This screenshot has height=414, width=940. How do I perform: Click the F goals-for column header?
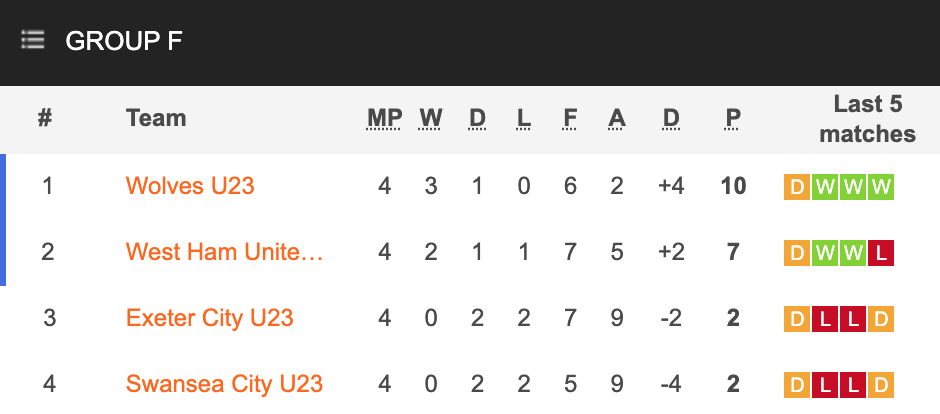[x=570, y=119]
